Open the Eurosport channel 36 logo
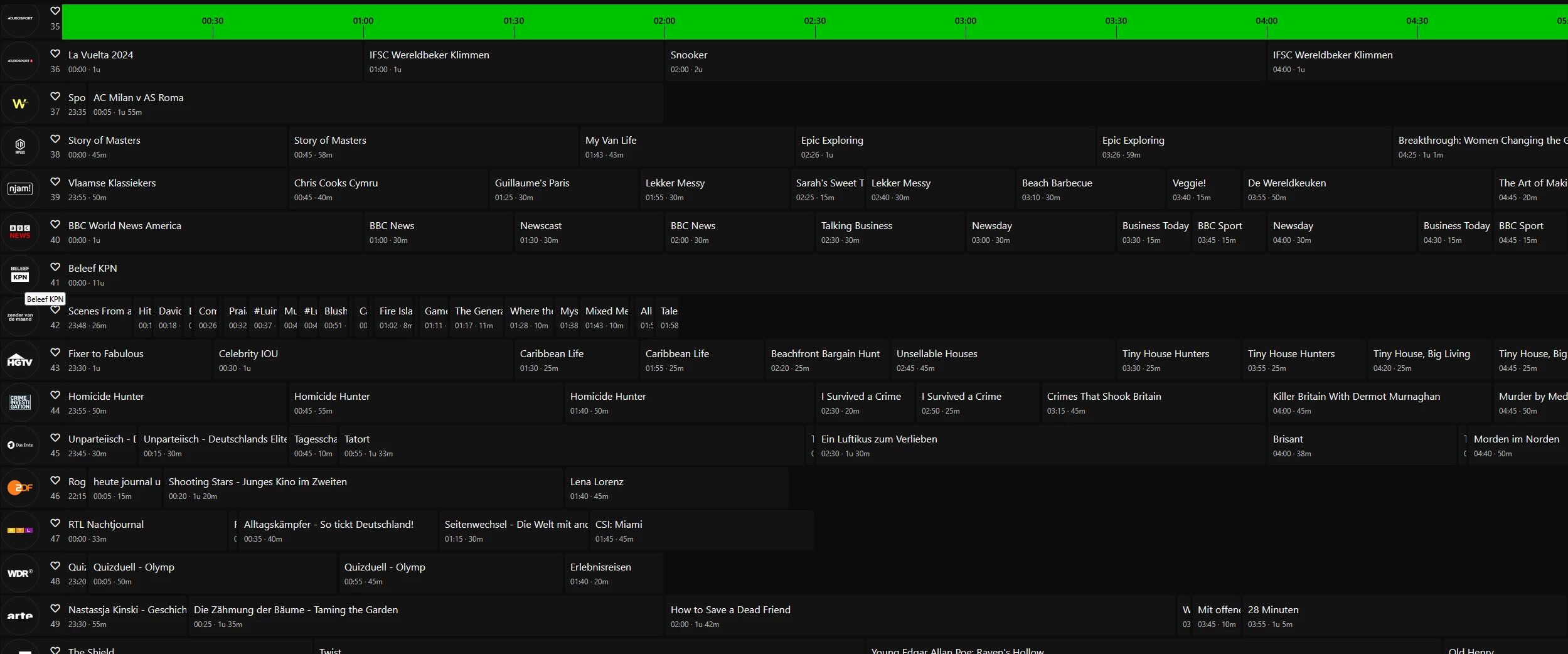 [20, 61]
